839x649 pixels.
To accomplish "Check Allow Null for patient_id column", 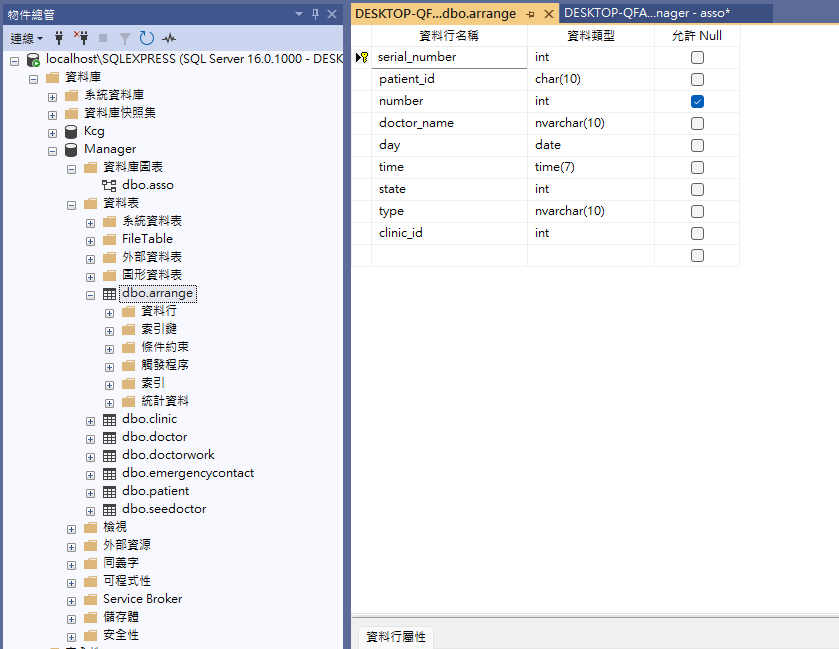I will pyautogui.click(x=697, y=79).
